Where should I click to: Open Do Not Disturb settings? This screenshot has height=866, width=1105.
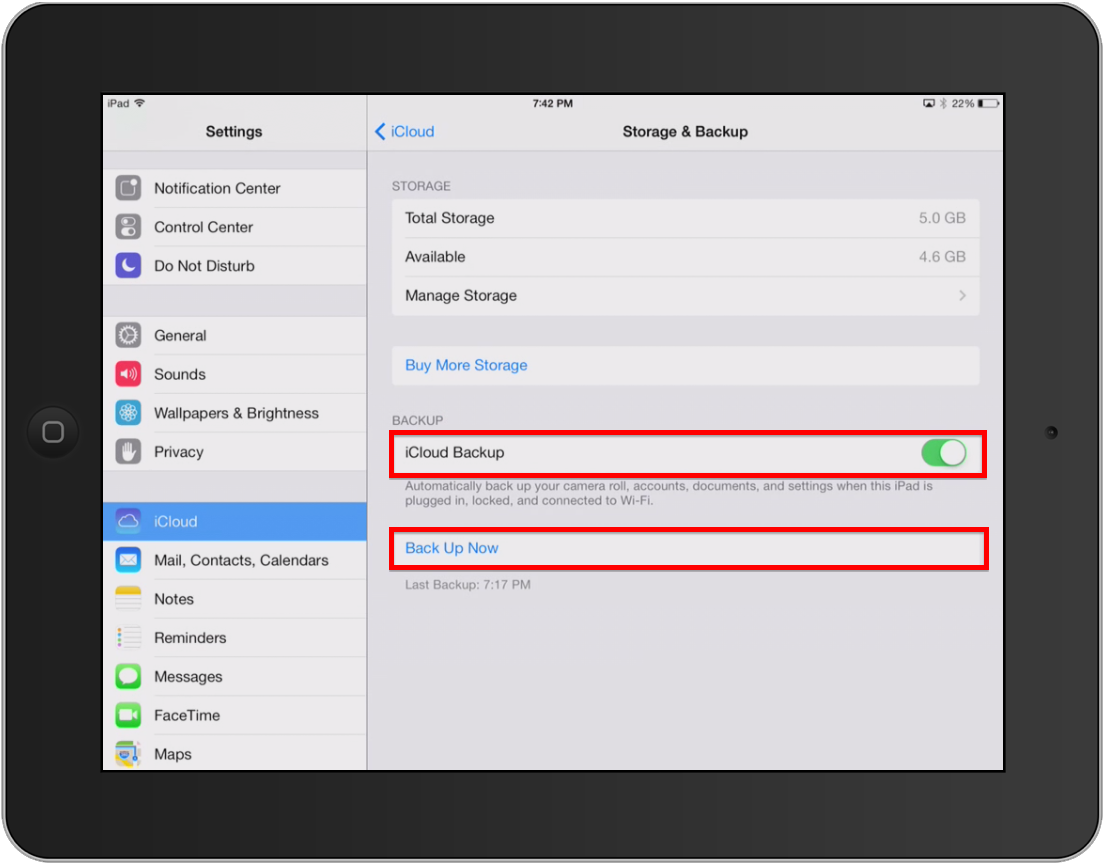click(235, 266)
